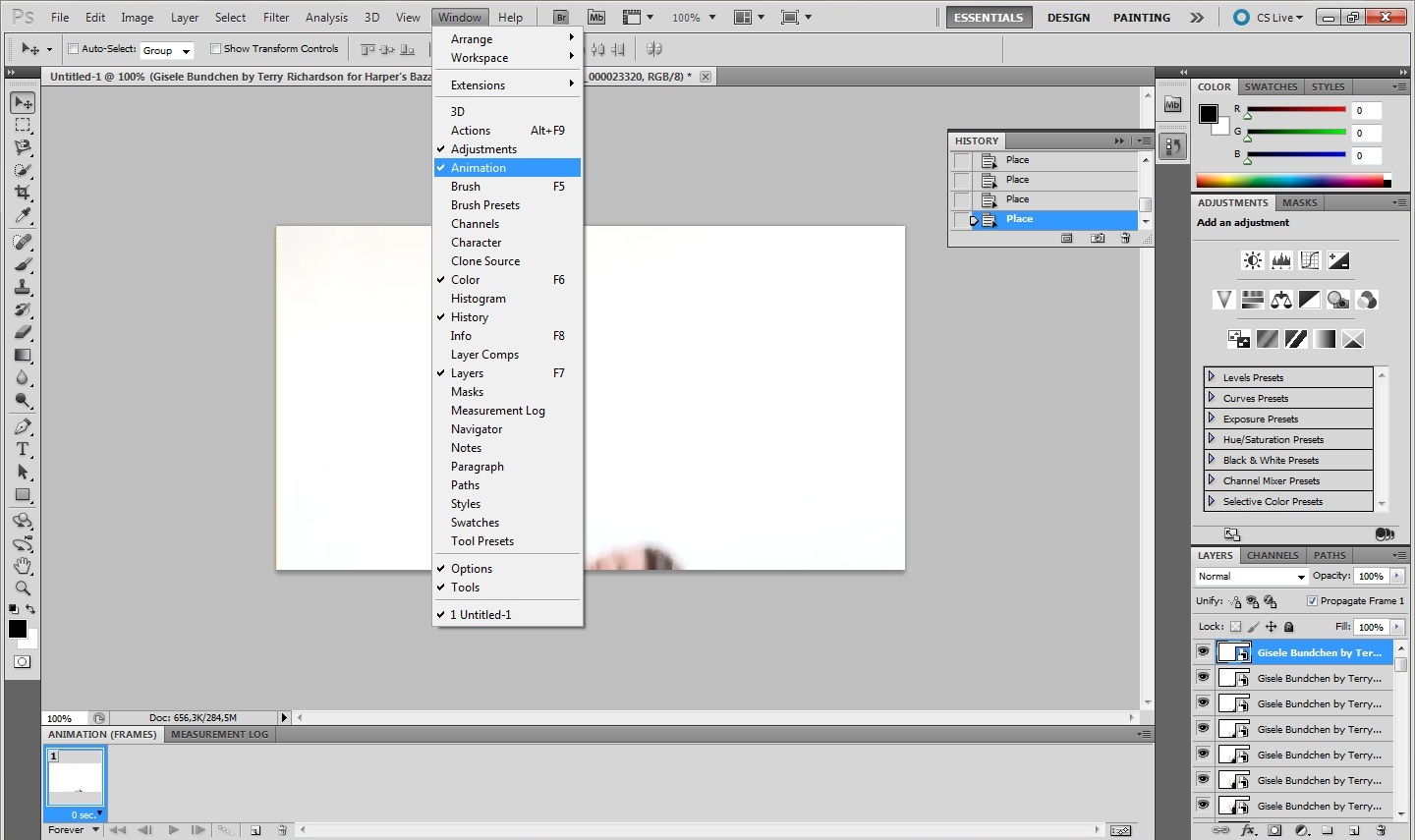
Task: Switch to the DESIGN workspace
Action: tap(1068, 18)
